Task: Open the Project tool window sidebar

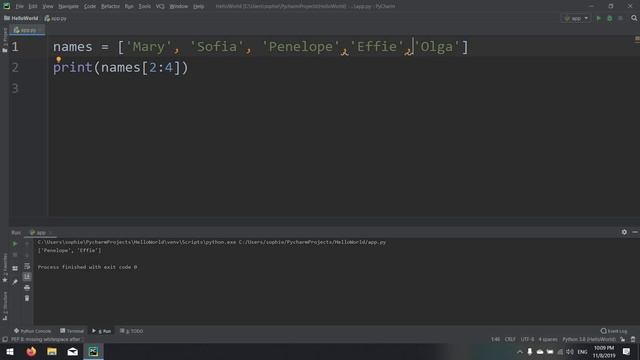Action: coord(5,40)
